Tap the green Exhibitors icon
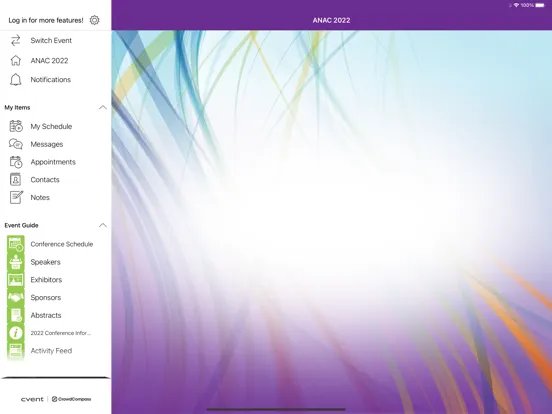 coord(16,280)
